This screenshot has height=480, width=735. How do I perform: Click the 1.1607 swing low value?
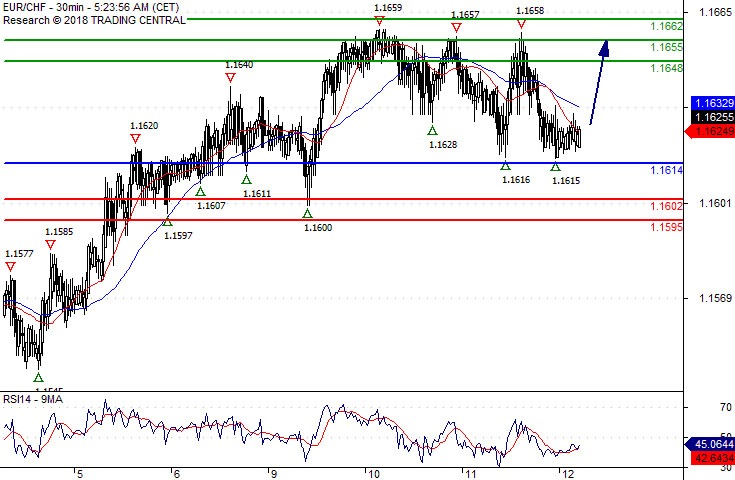(x=211, y=205)
